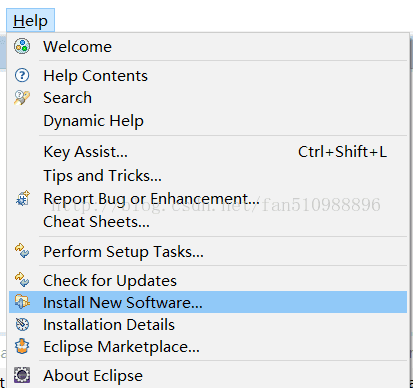Click the Perform Setup Tasks arrows icon
The height and width of the screenshot is (388, 413).
click(x=22, y=251)
